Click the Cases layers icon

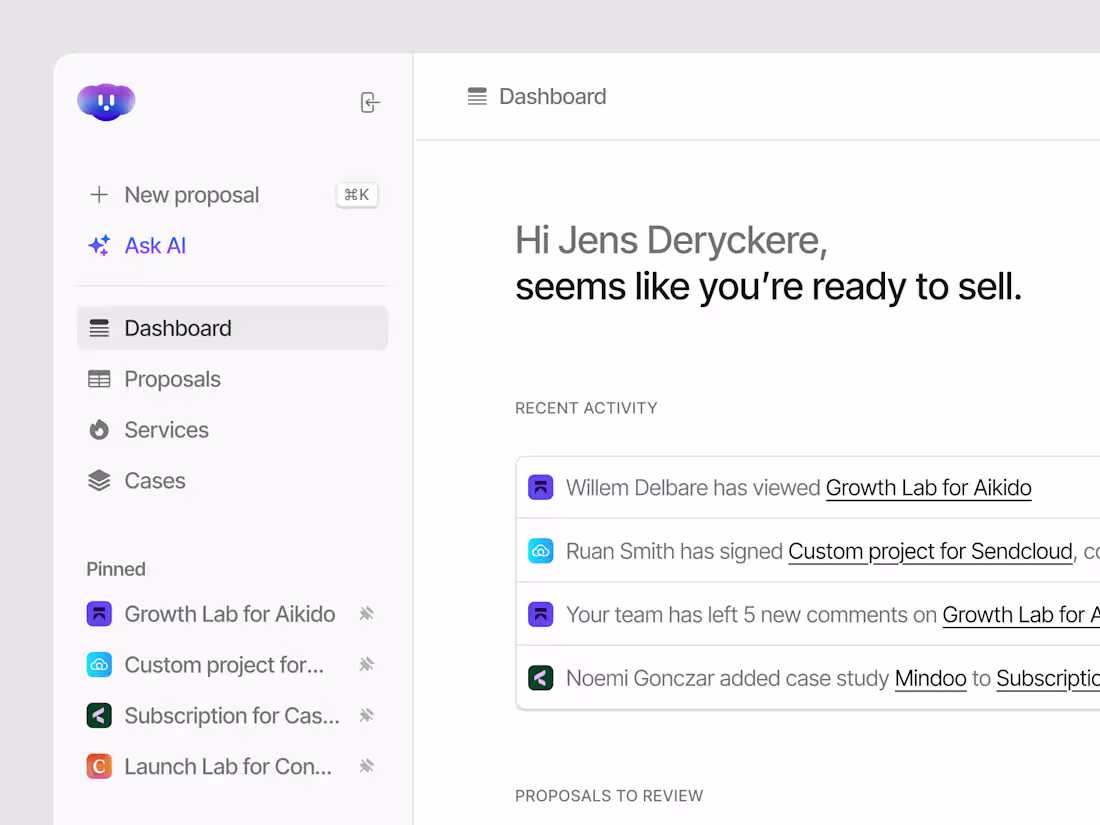(99, 481)
